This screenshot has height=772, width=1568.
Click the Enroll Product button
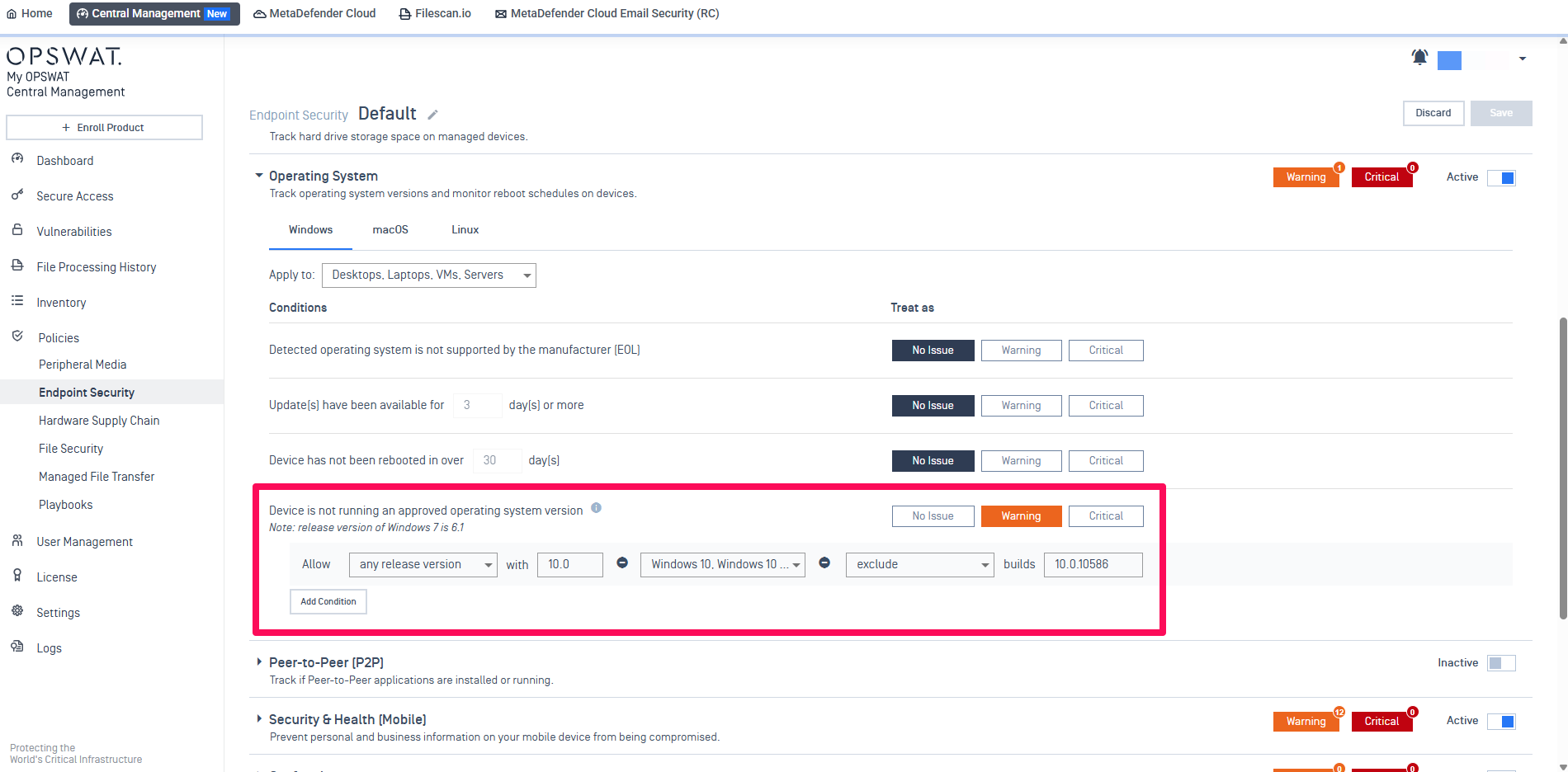[104, 128]
